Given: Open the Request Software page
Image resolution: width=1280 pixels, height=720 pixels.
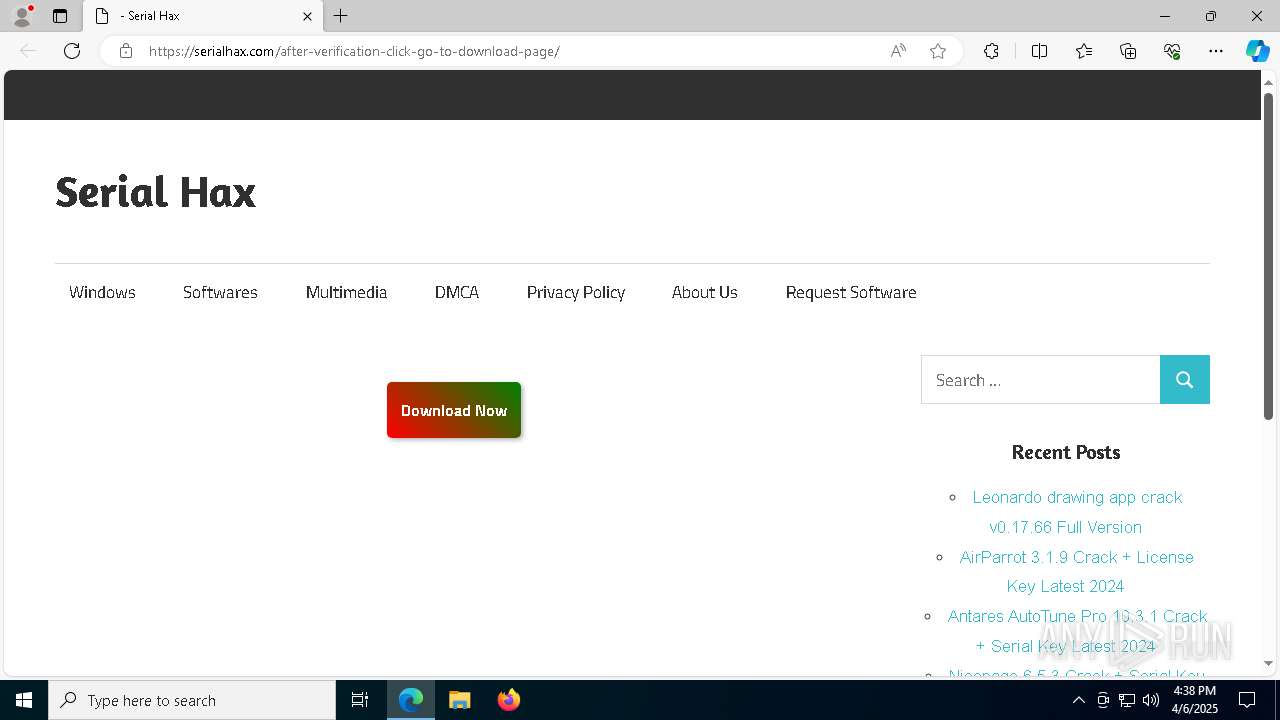Looking at the screenshot, I should coord(851,292).
